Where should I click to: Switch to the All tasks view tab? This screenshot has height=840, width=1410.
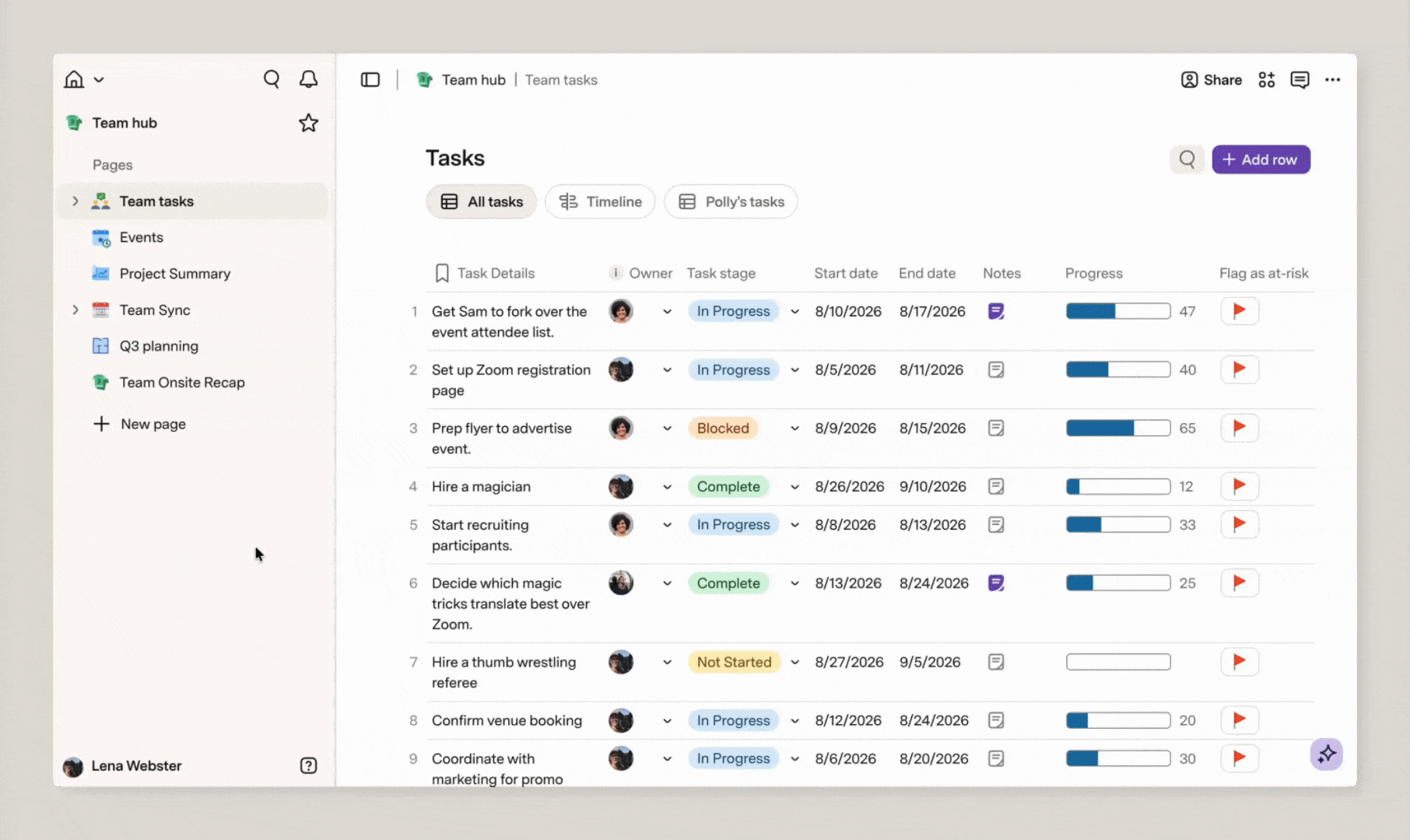tap(481, 201)
